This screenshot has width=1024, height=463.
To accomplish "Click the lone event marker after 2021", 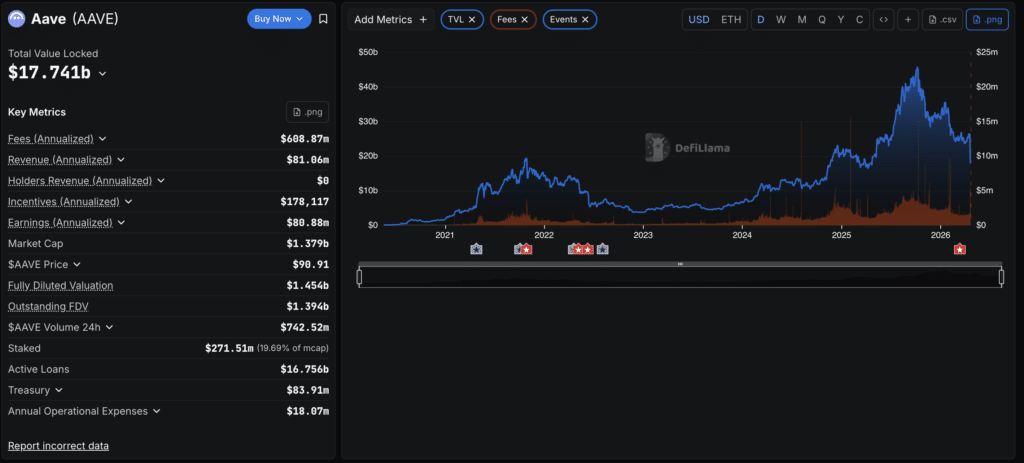I will click(x=476, y=249).
